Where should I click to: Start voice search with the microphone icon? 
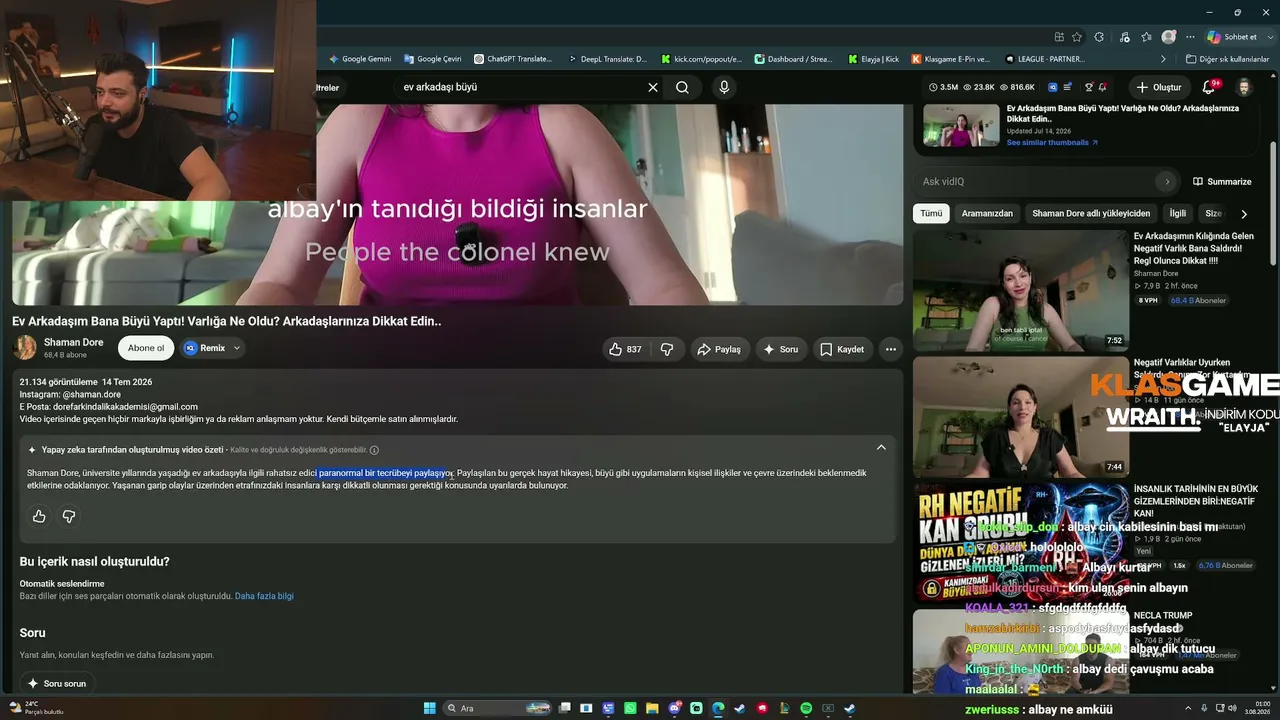724,87
